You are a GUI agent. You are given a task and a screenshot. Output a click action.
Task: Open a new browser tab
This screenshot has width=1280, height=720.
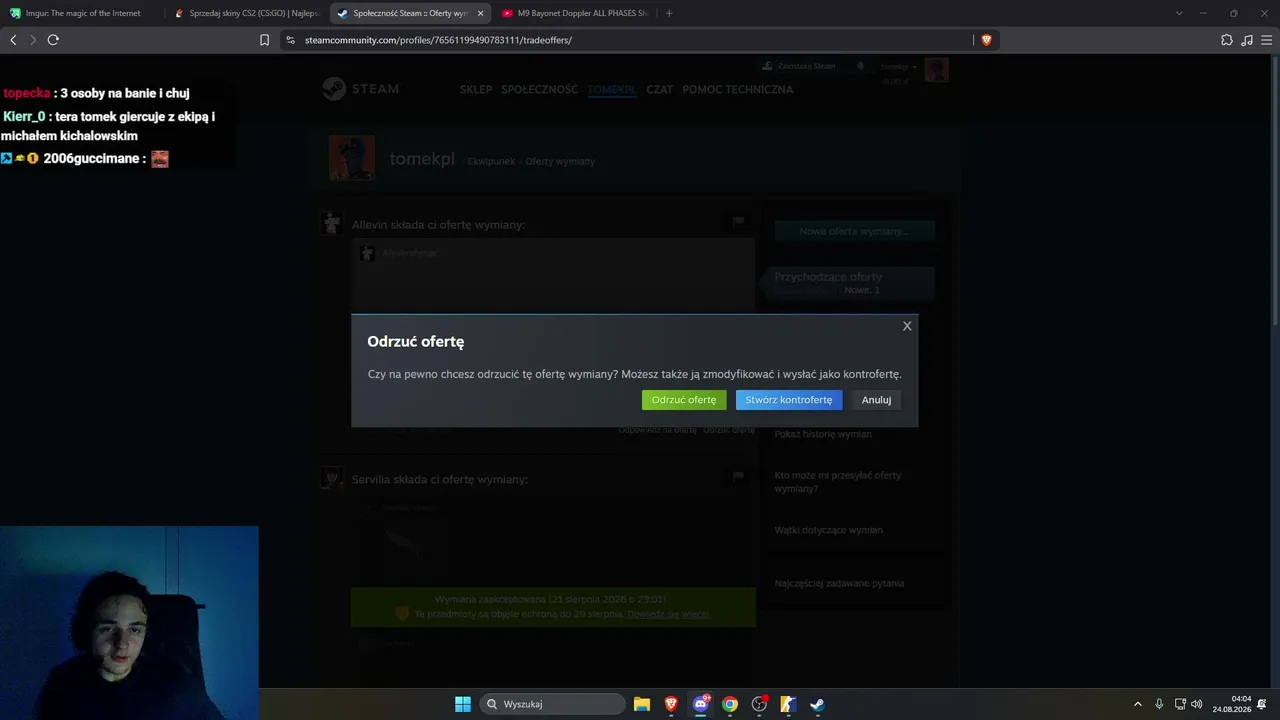click(669, 13)
